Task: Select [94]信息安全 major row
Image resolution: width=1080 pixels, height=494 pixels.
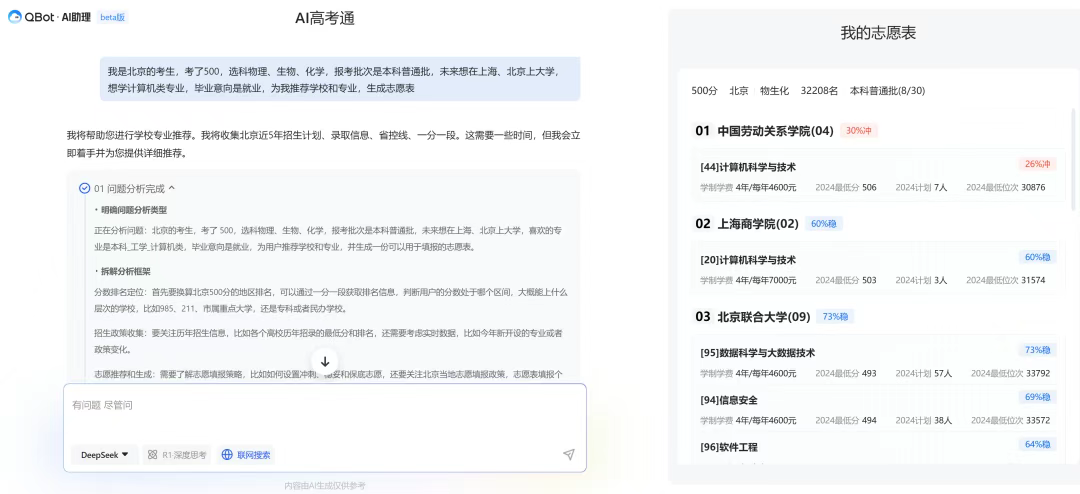Action: click(878, 409)
